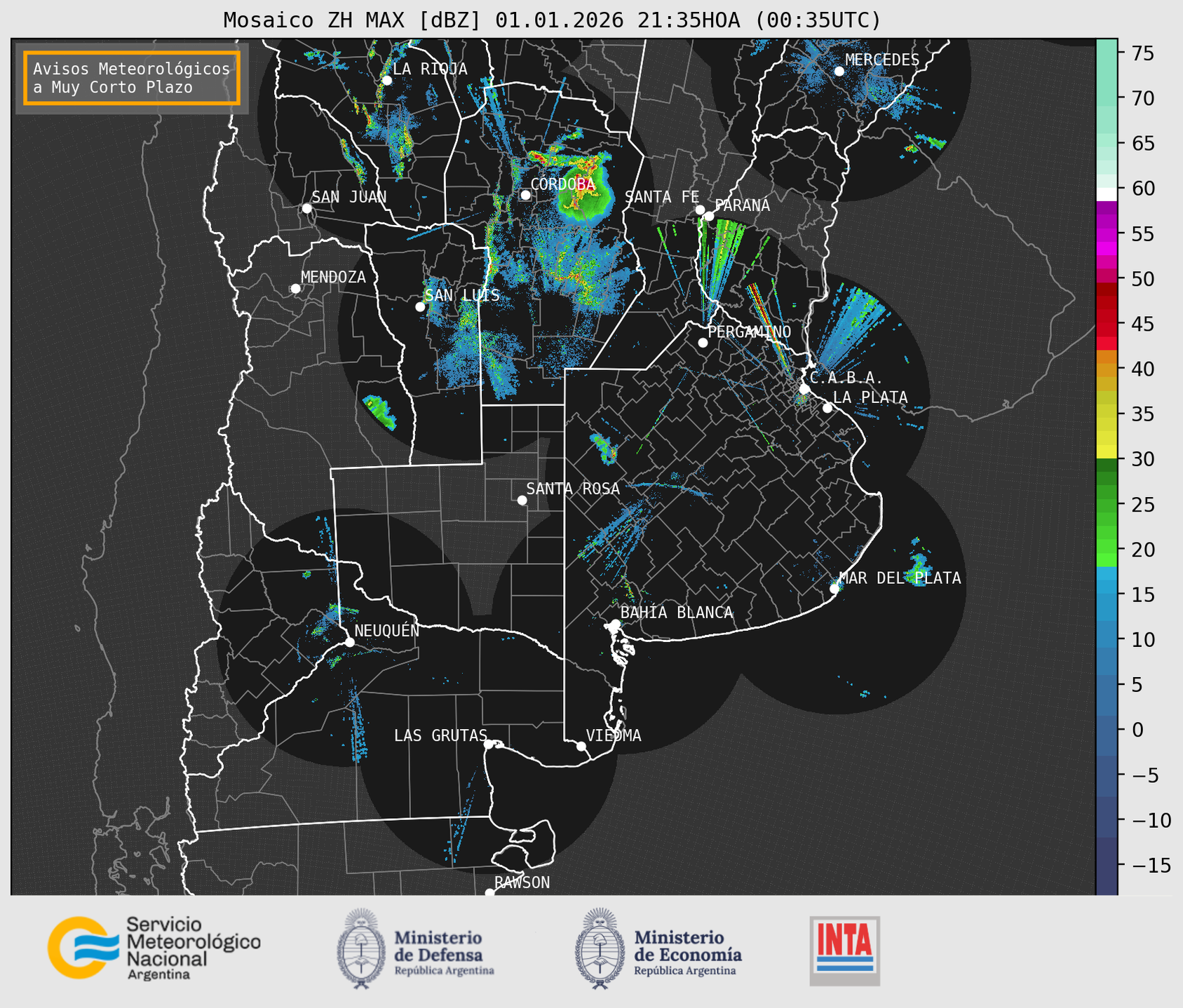Click the Mercedes city marker dot
This screenshot has width=1183, height=1008.
click(x=839, y=71)
